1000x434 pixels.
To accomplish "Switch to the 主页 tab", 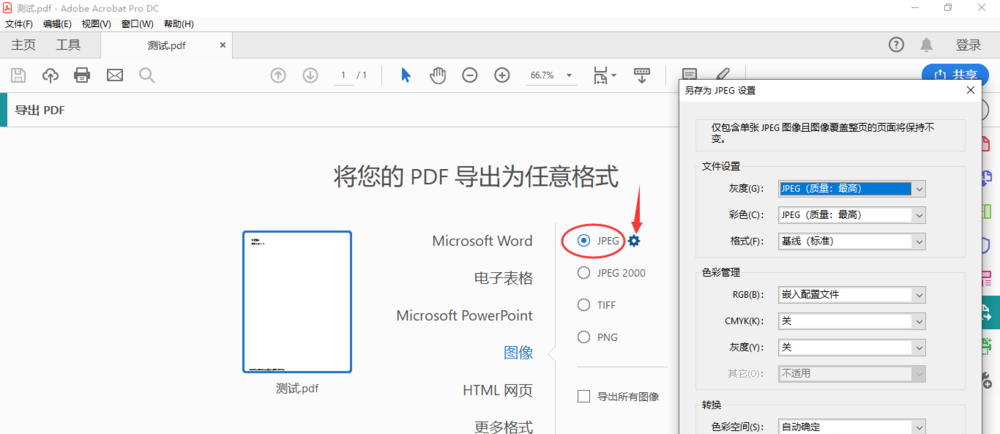I will (x=24, y=45).
